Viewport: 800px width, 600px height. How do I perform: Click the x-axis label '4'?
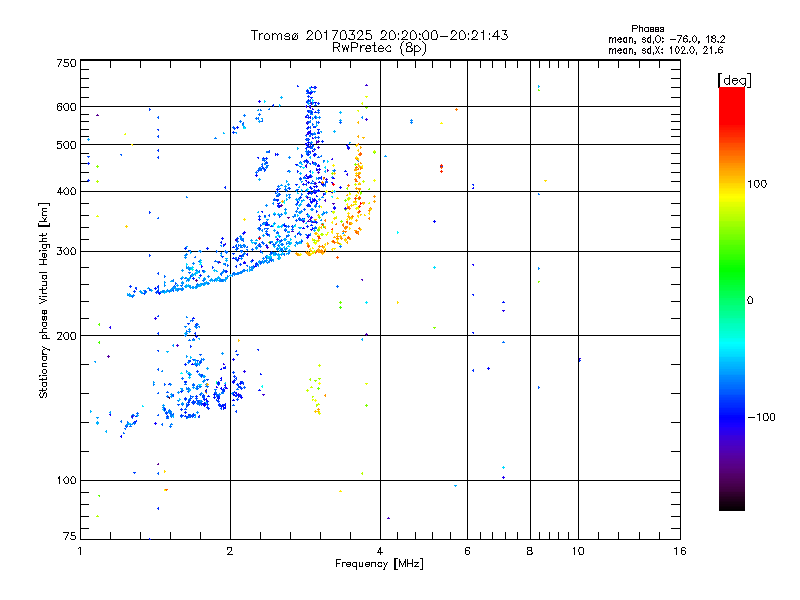(380, 551)
